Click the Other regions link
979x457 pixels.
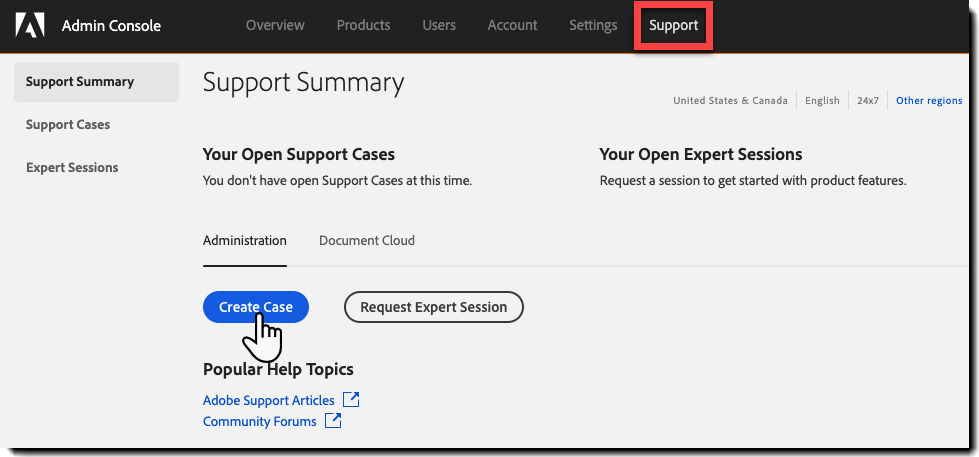tap(929, 101)
